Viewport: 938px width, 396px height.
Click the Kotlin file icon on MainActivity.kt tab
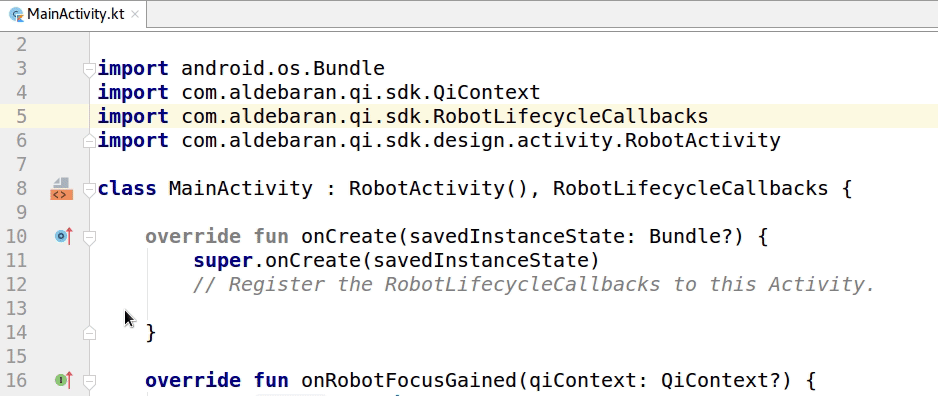coord(17,15)
